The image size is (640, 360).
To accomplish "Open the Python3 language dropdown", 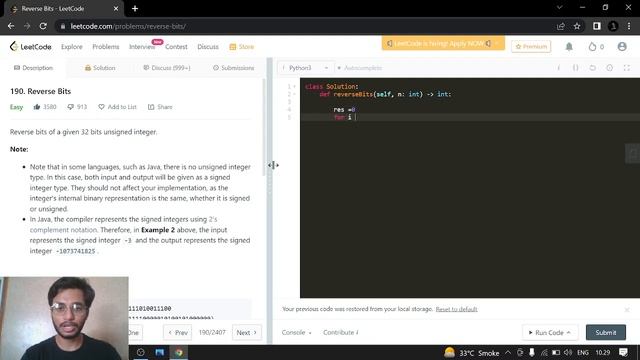I will [305, 68].
